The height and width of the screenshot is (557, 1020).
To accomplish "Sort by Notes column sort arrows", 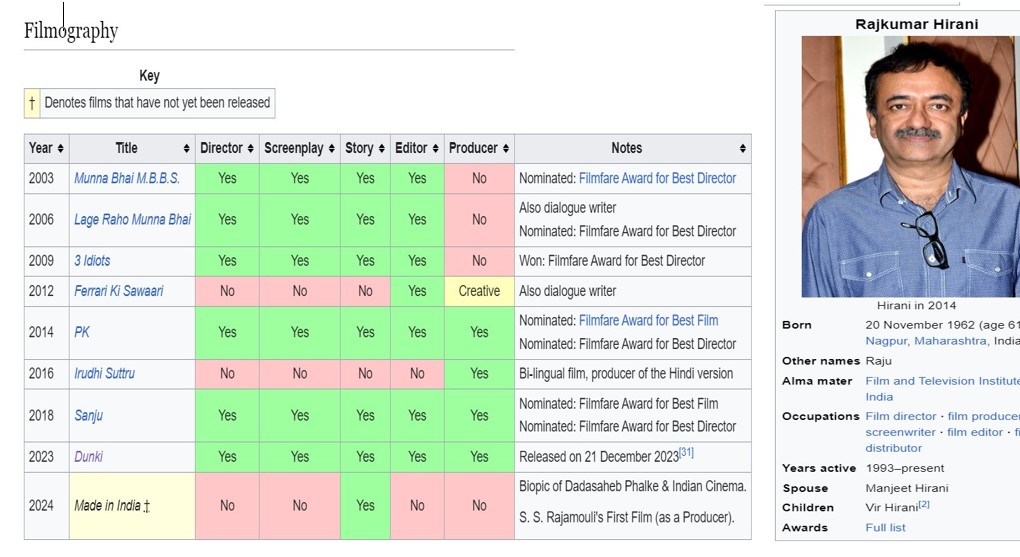I will click(x=742, y=148).
